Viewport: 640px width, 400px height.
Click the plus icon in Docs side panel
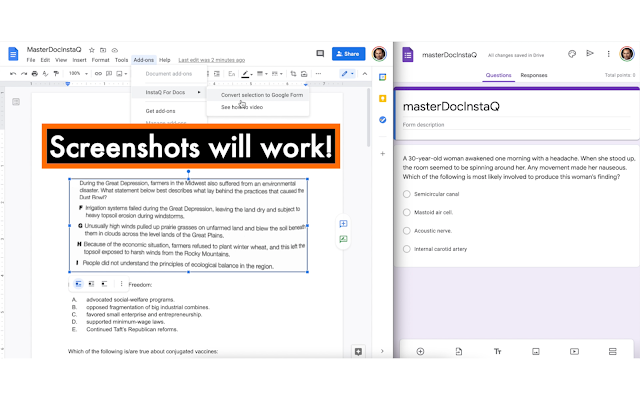382,154
